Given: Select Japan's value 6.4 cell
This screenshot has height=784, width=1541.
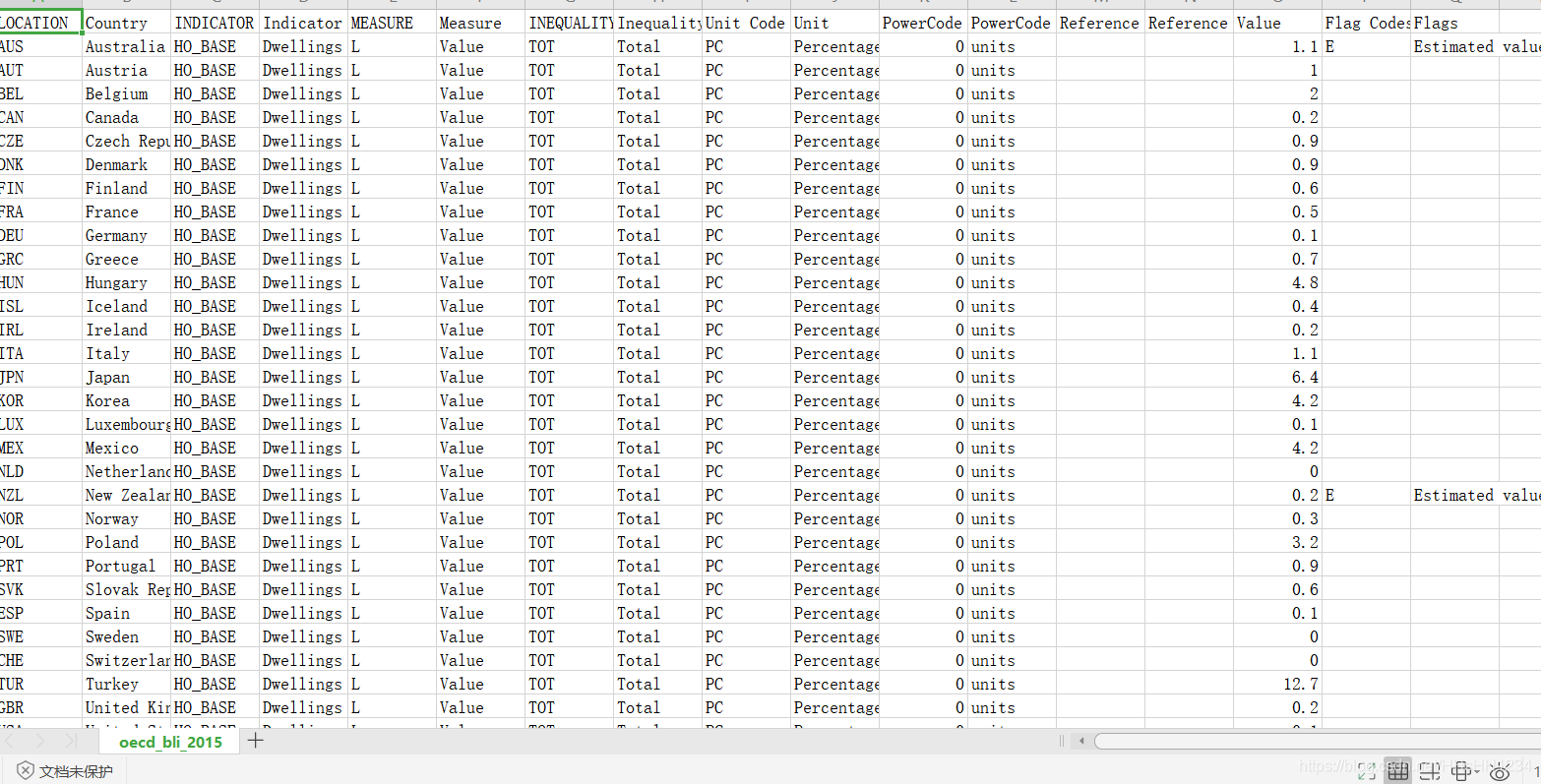Looking at the screenshot, I should point(1277,377).
